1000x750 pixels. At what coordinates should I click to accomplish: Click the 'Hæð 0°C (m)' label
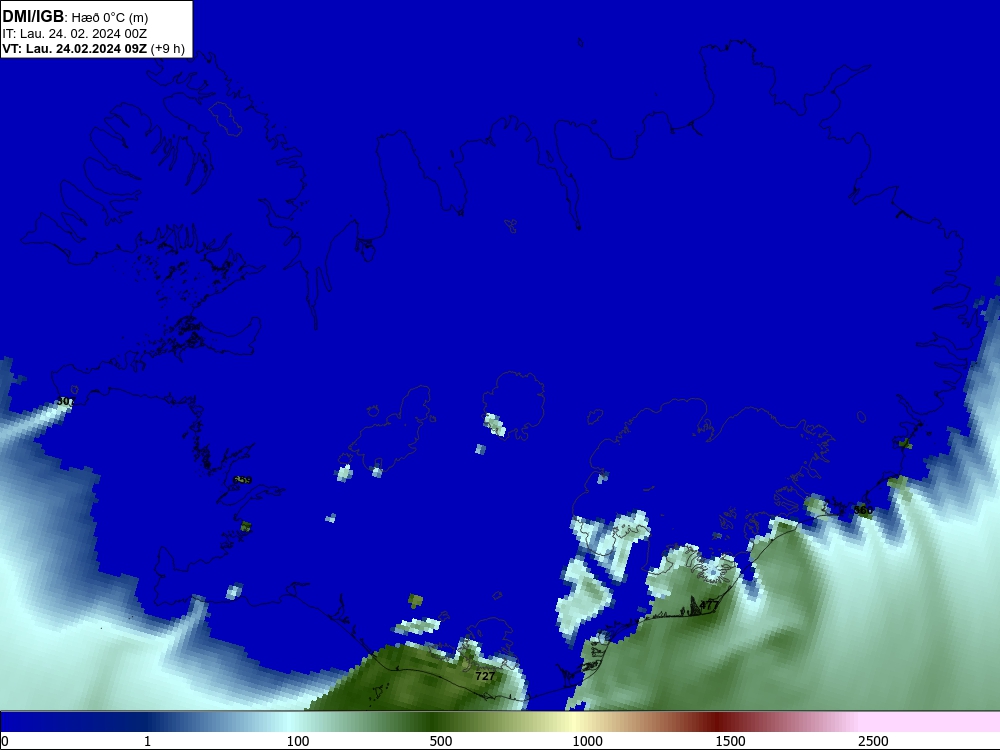[110, 18]
